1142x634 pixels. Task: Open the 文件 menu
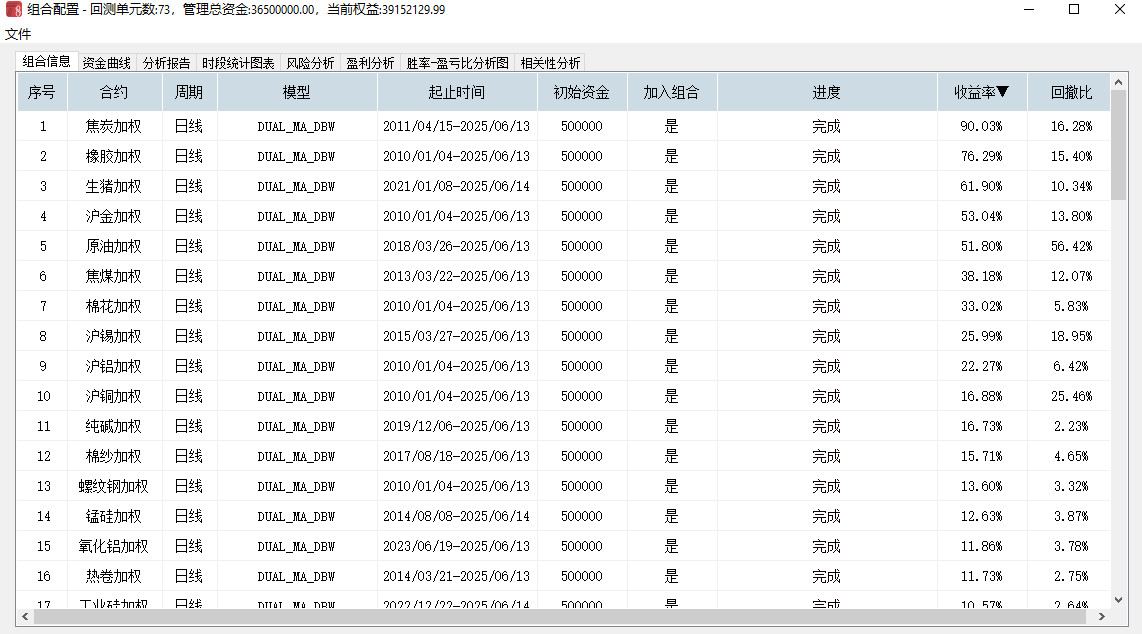18,34
